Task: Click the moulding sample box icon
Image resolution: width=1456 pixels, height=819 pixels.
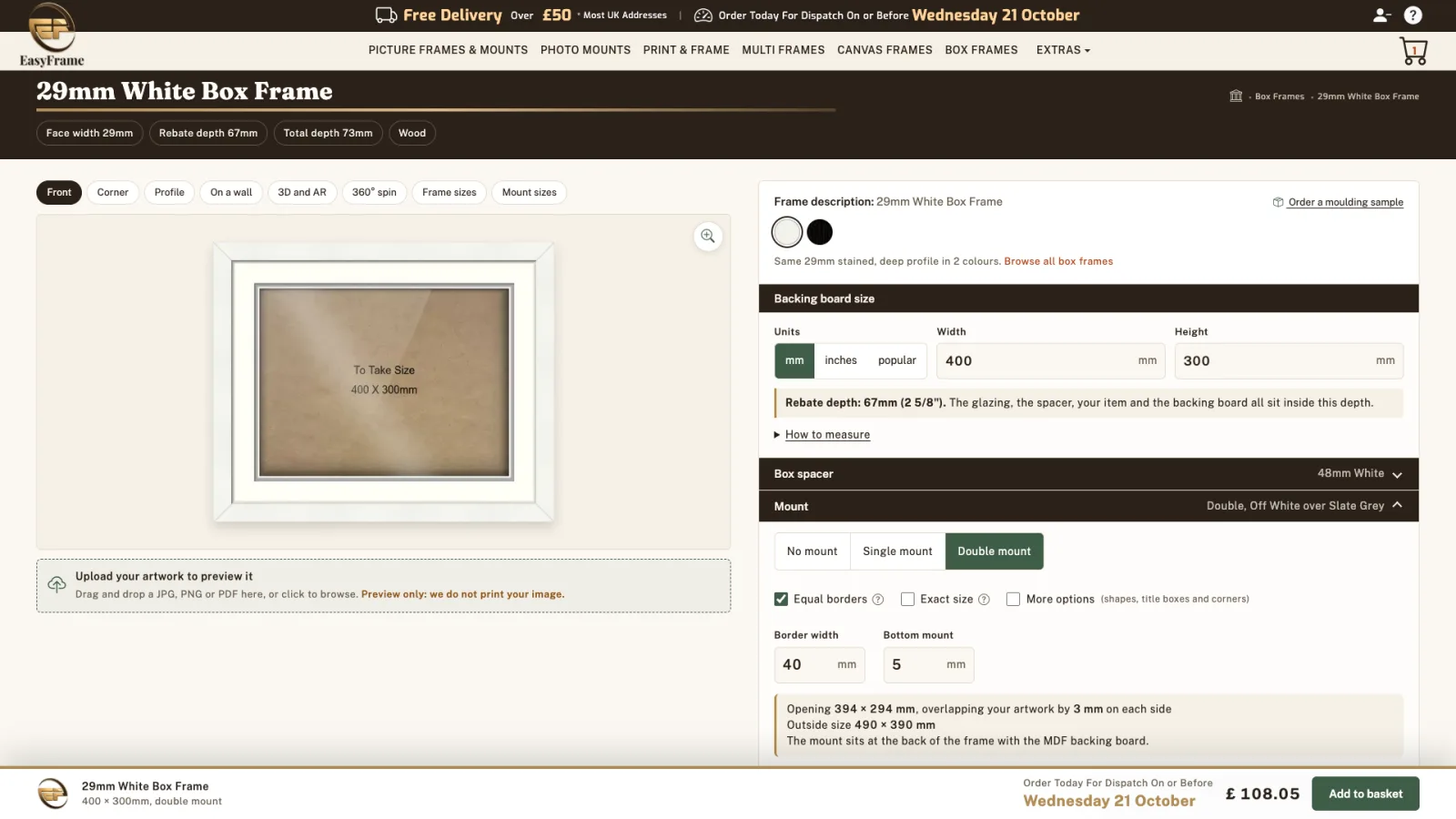Action: 1278,202
